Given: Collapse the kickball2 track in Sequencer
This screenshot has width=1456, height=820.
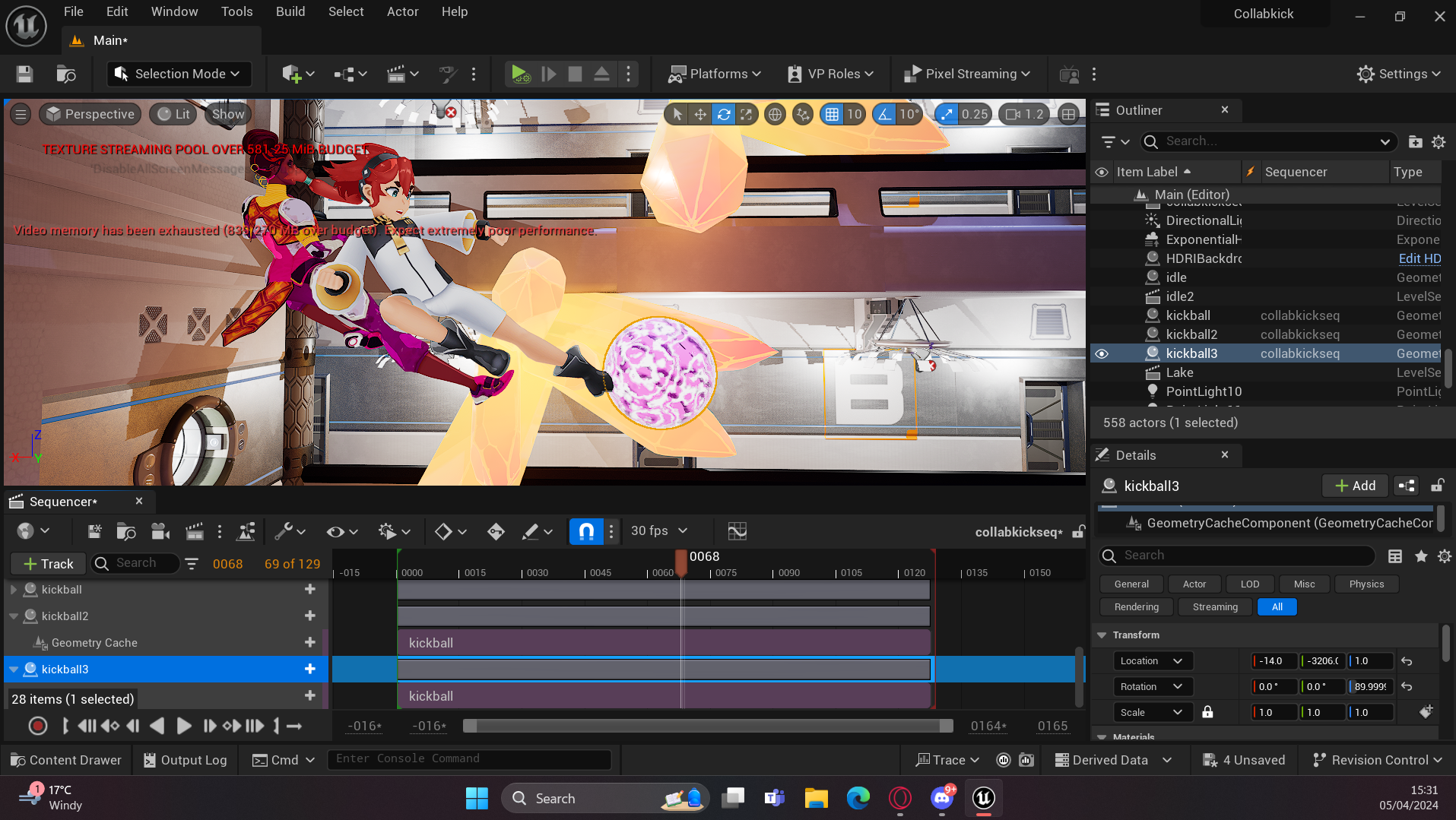Looking at the screenshot, I should click(13, 616).
